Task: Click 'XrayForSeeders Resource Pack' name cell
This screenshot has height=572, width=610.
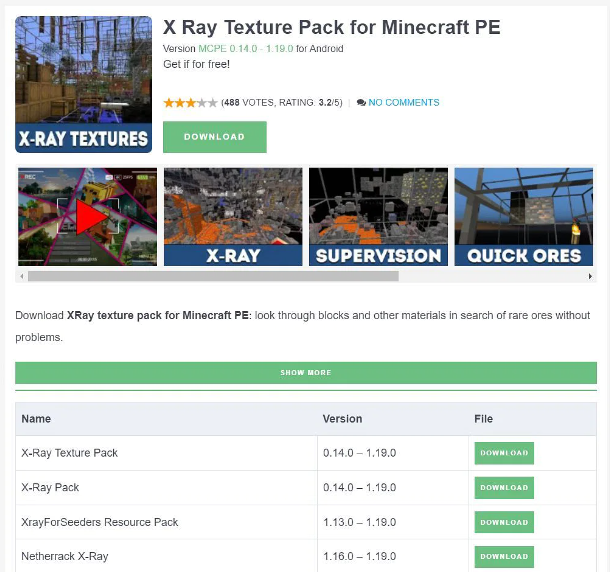Action: pyautogui.click(x=167, y=522)
